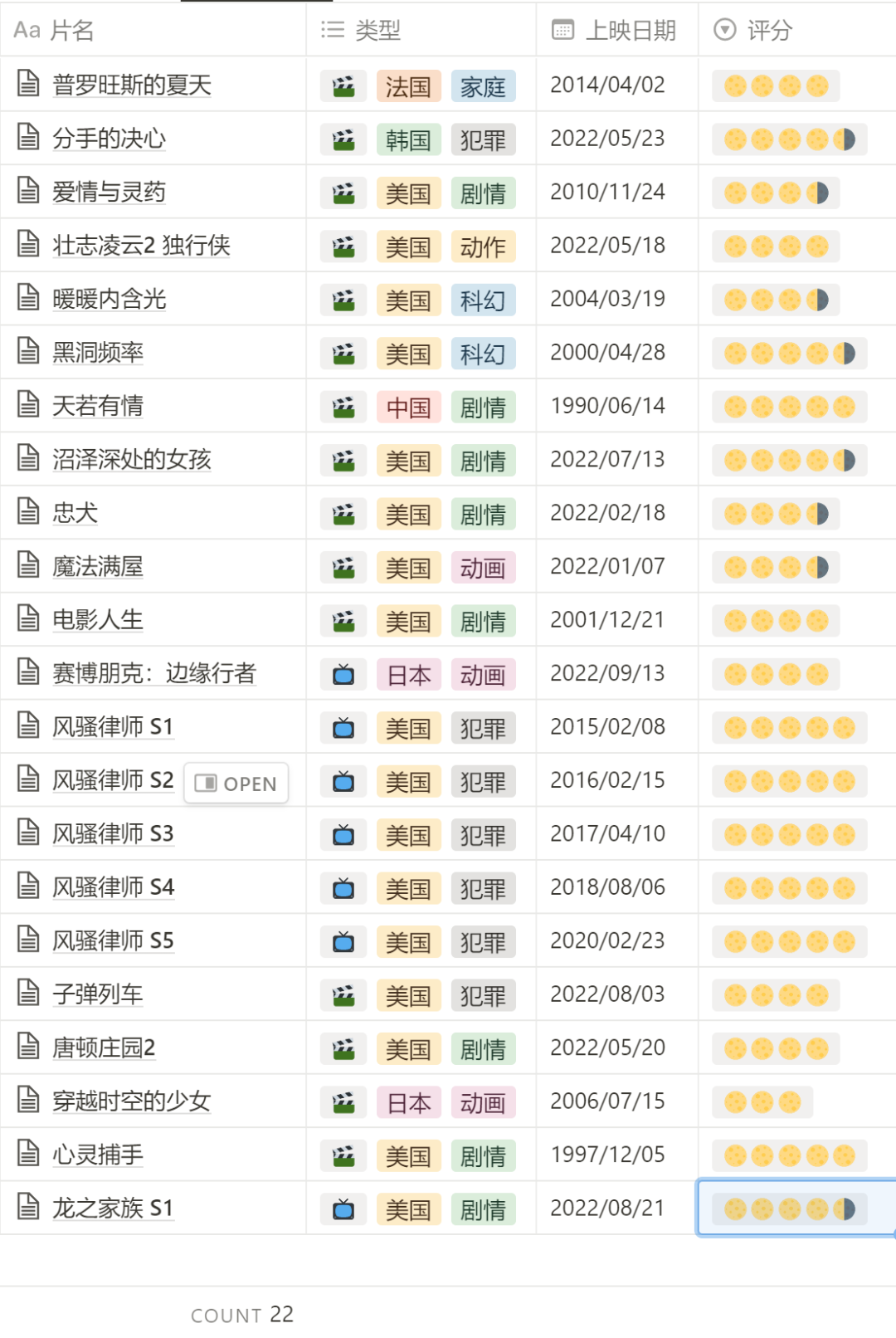Screen dimensions: 896x1338
Task: Click the 科幻 tag in 黑洞频率 row
Action: [484, 354]
